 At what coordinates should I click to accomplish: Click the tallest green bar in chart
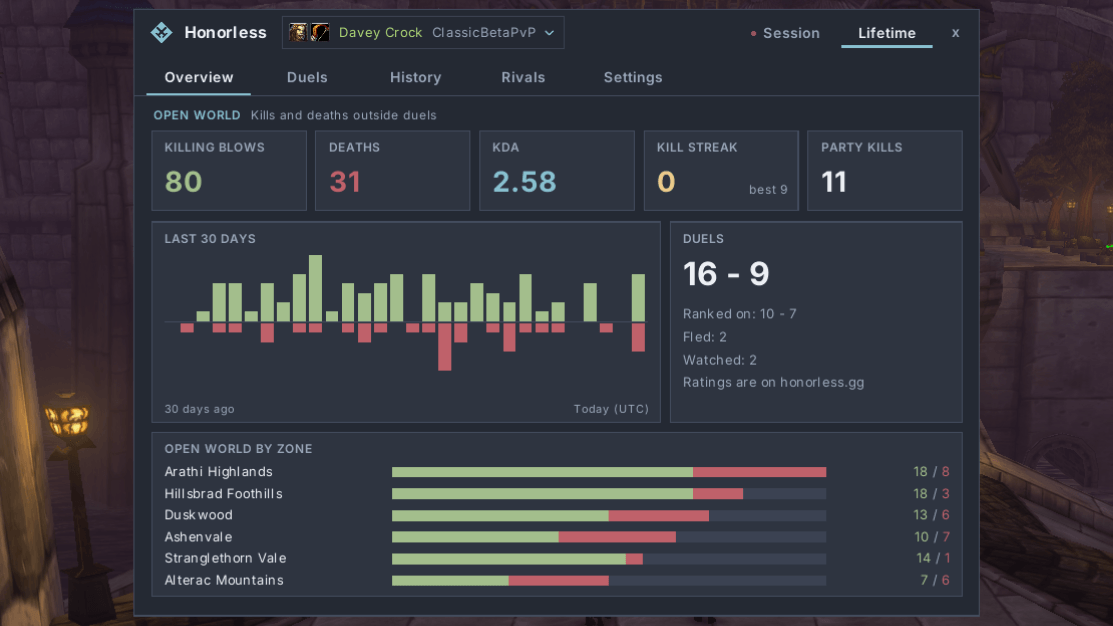tap(316, 289)
